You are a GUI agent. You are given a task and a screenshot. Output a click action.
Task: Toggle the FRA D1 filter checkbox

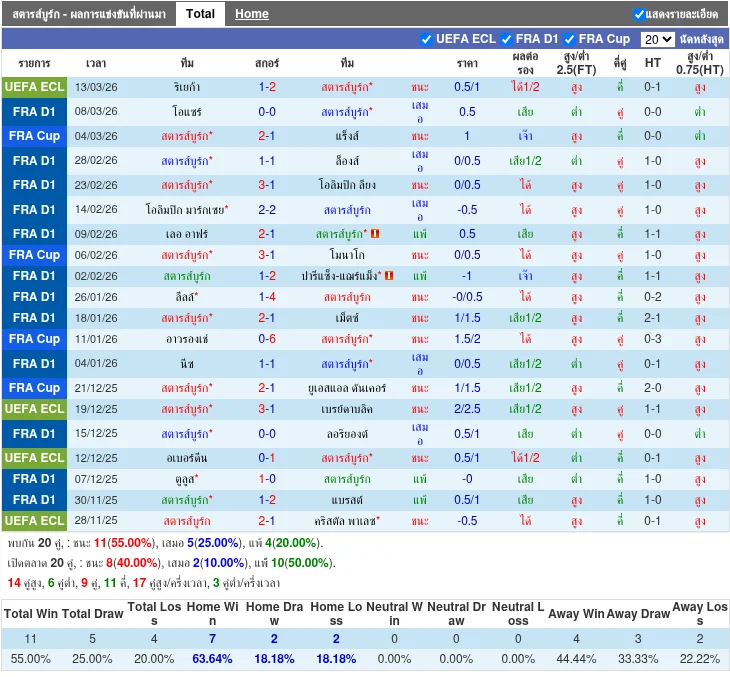coord(507,39)
